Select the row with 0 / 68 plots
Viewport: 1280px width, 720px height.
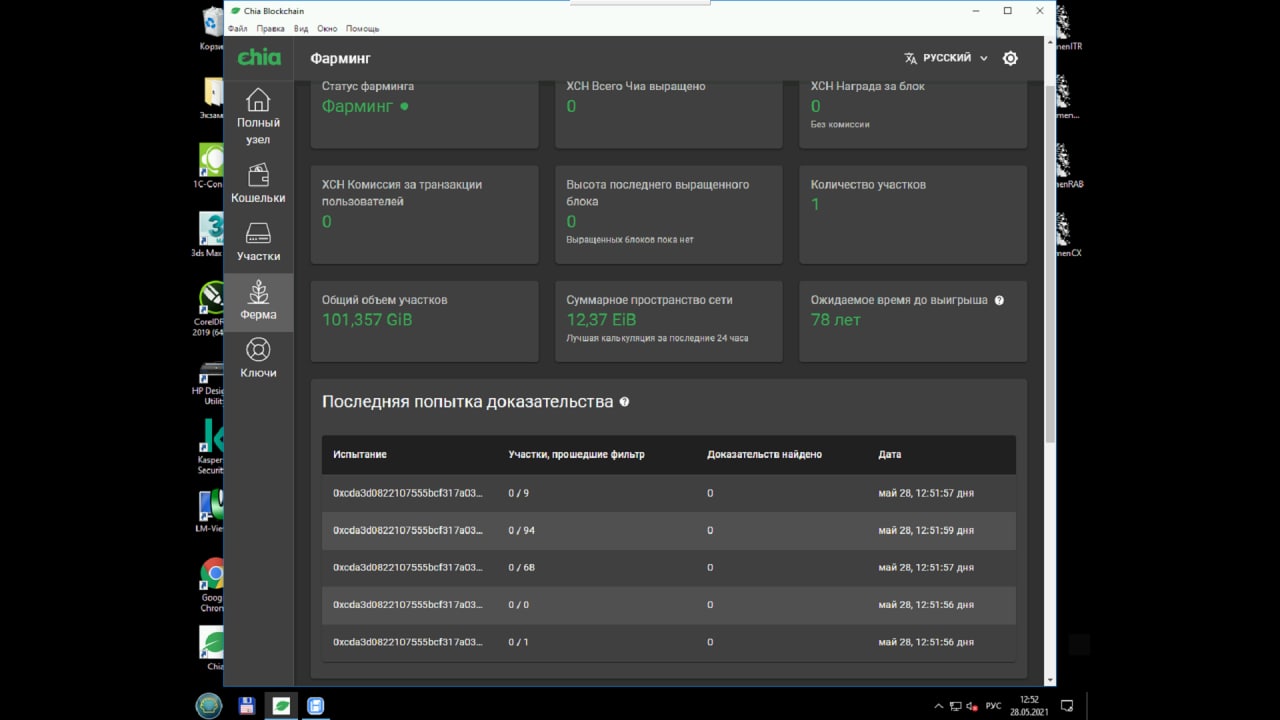click(669, 567)
